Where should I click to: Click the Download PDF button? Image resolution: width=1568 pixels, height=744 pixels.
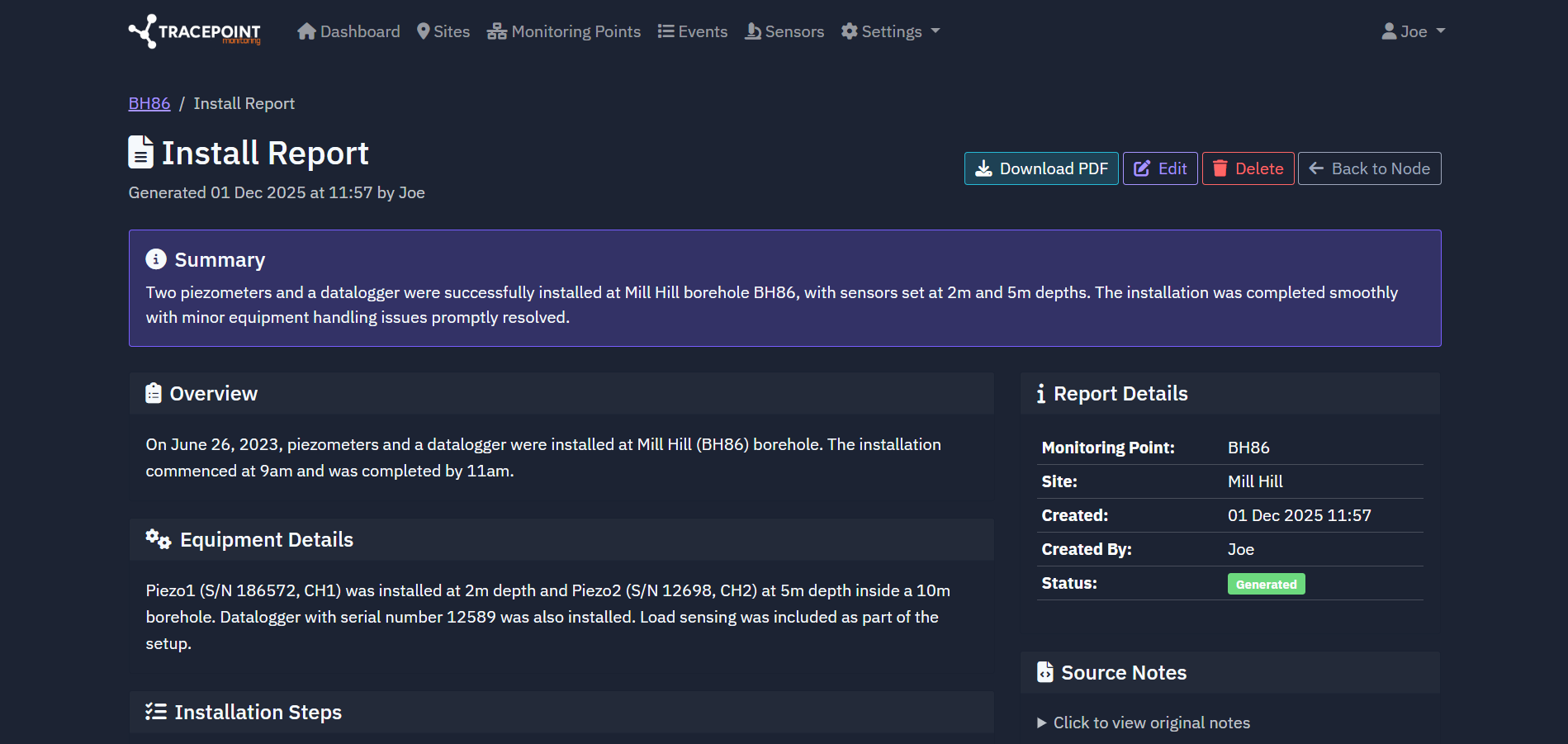click(x=1041, y=168)
